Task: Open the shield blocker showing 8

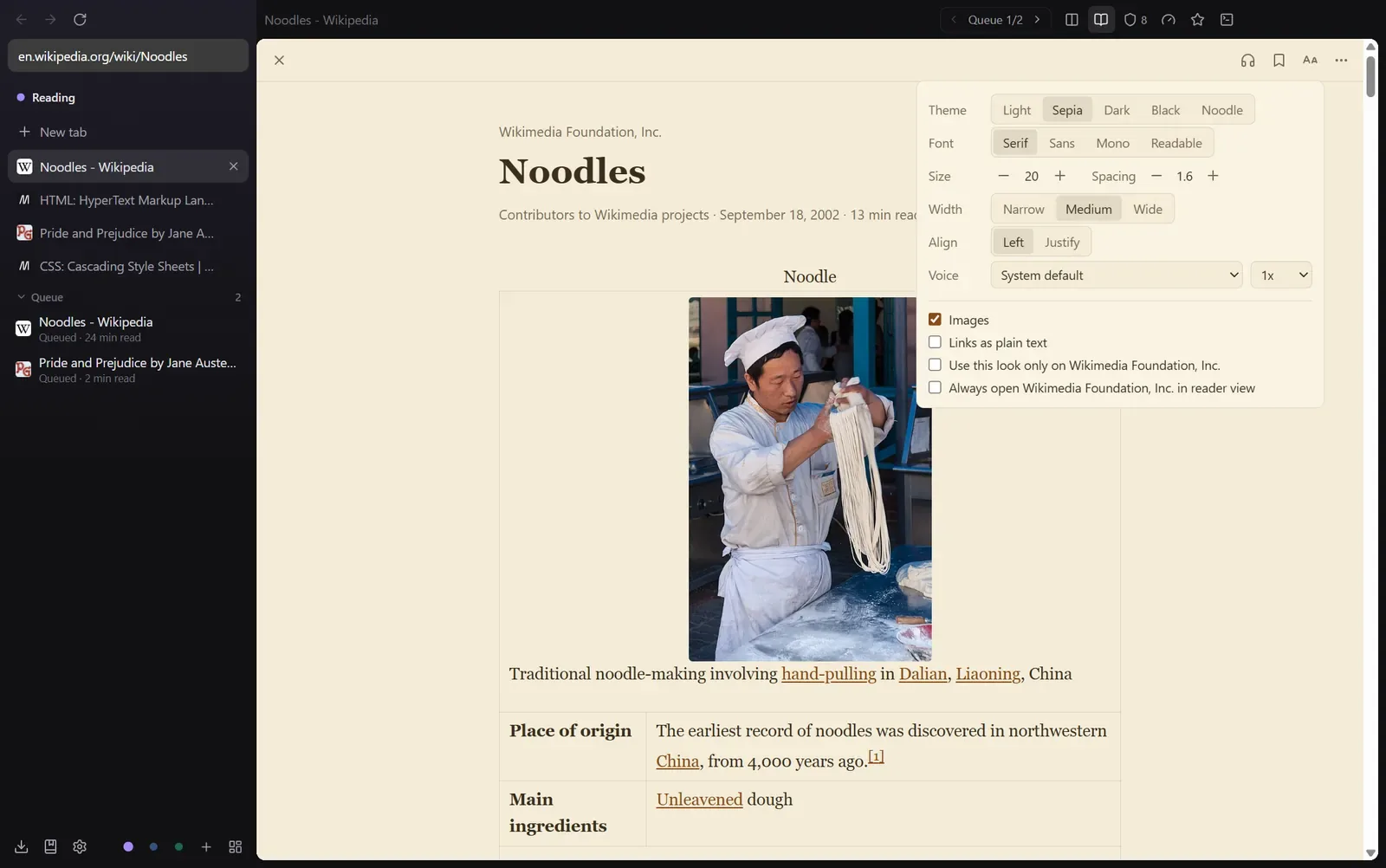Action: point(1135,19)
